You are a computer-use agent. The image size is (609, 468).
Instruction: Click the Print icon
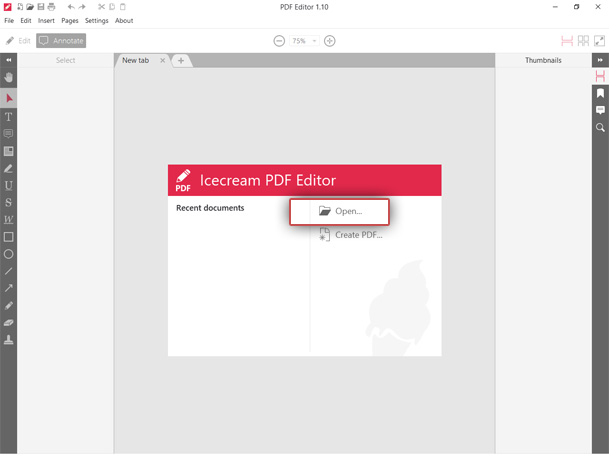[x=51, y=7]
